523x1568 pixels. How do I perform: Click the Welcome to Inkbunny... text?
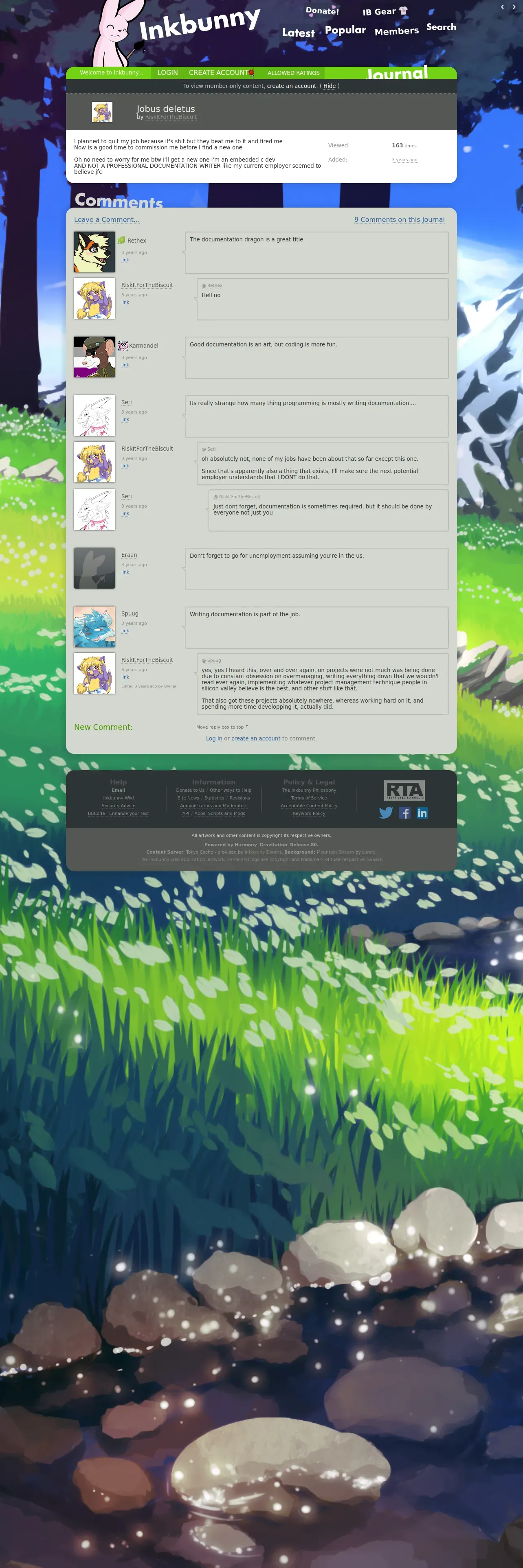click(111, 72)
